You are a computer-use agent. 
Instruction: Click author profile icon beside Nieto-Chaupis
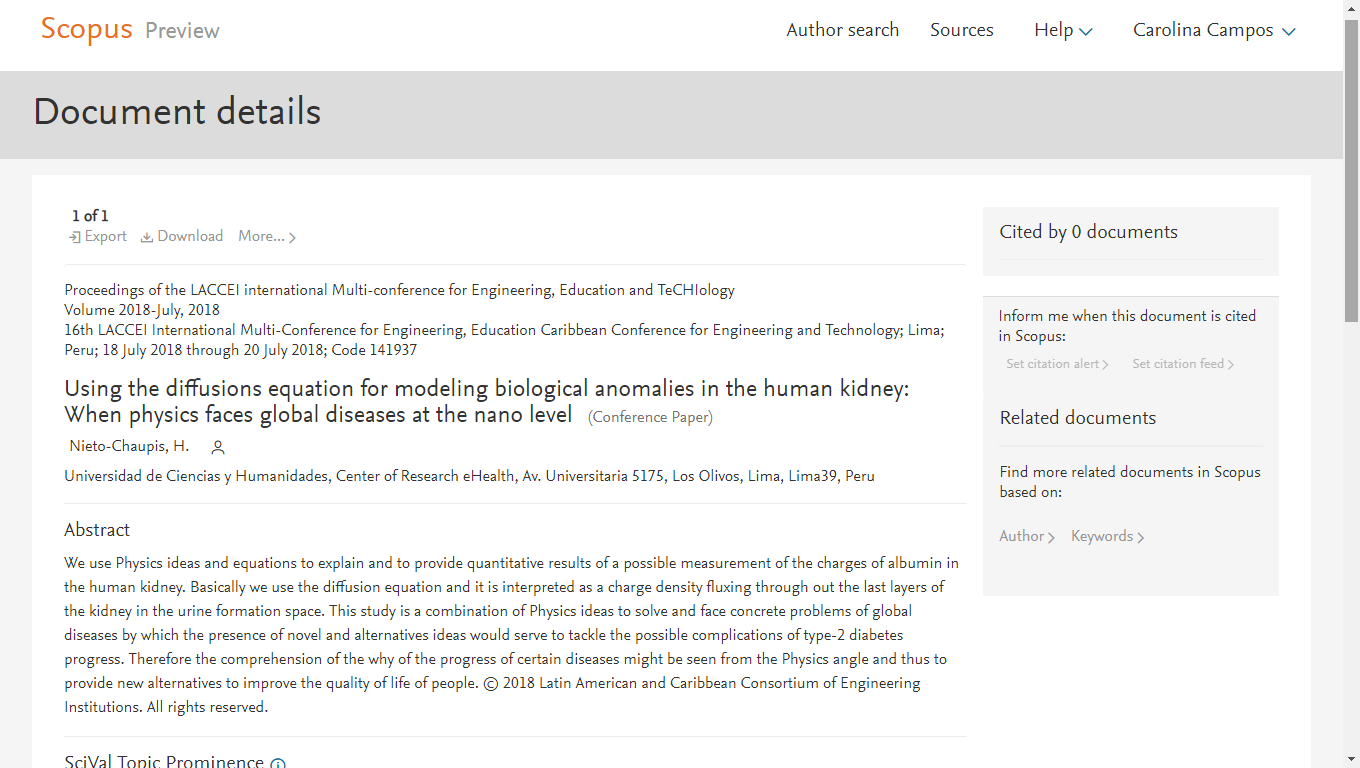click(x=218, y=447)
